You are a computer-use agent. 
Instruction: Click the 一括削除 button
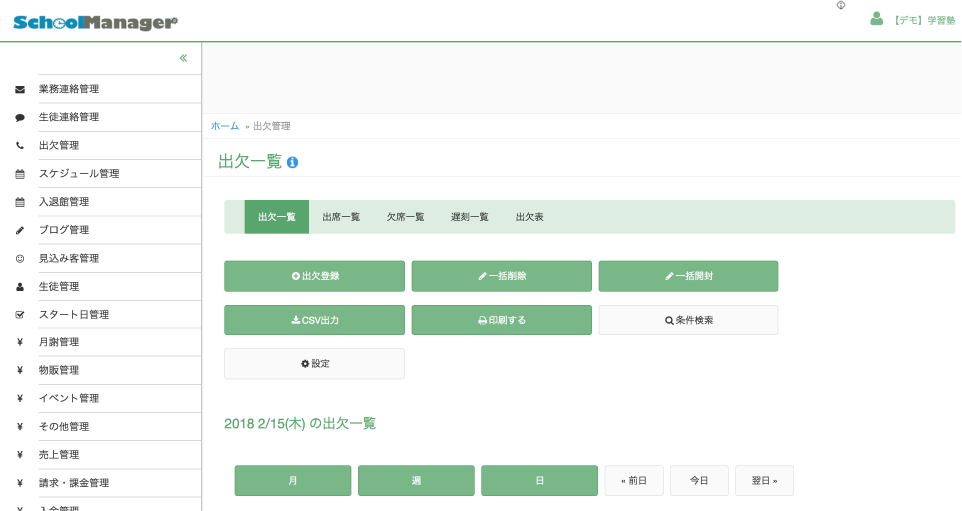[x=502, y=276]
